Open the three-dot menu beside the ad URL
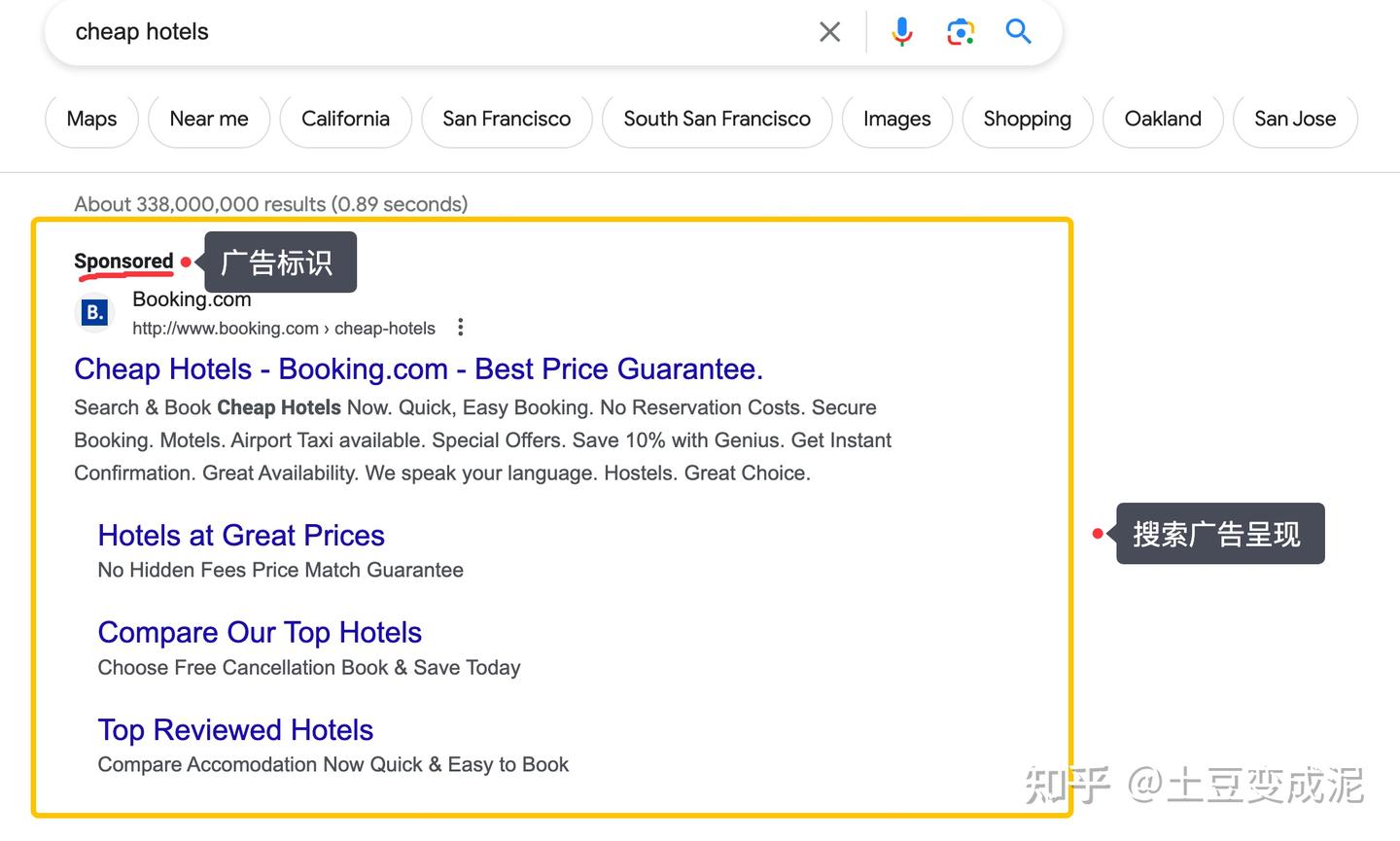The width and height of the screenshot is (1400, 841). 460,328
